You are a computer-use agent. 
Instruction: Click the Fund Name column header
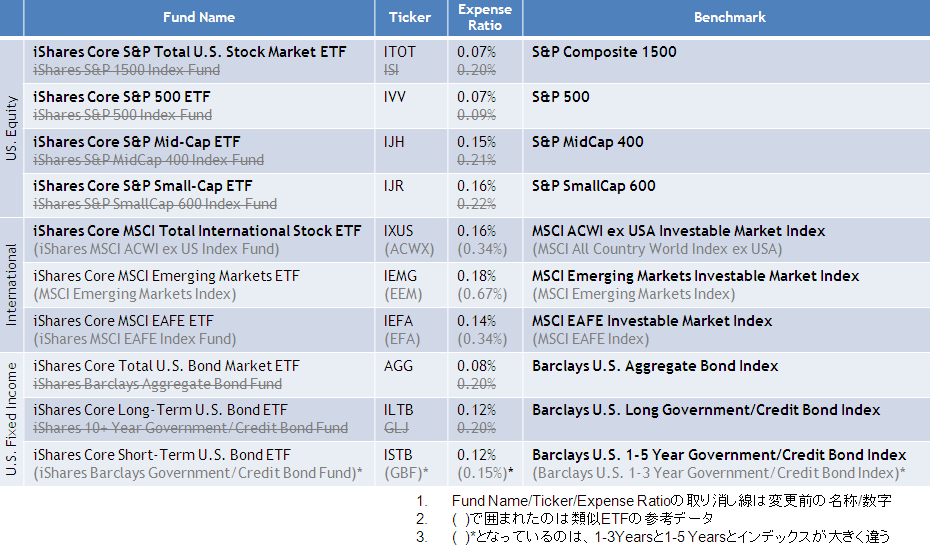pyautogui.click(x=199, y=17)
